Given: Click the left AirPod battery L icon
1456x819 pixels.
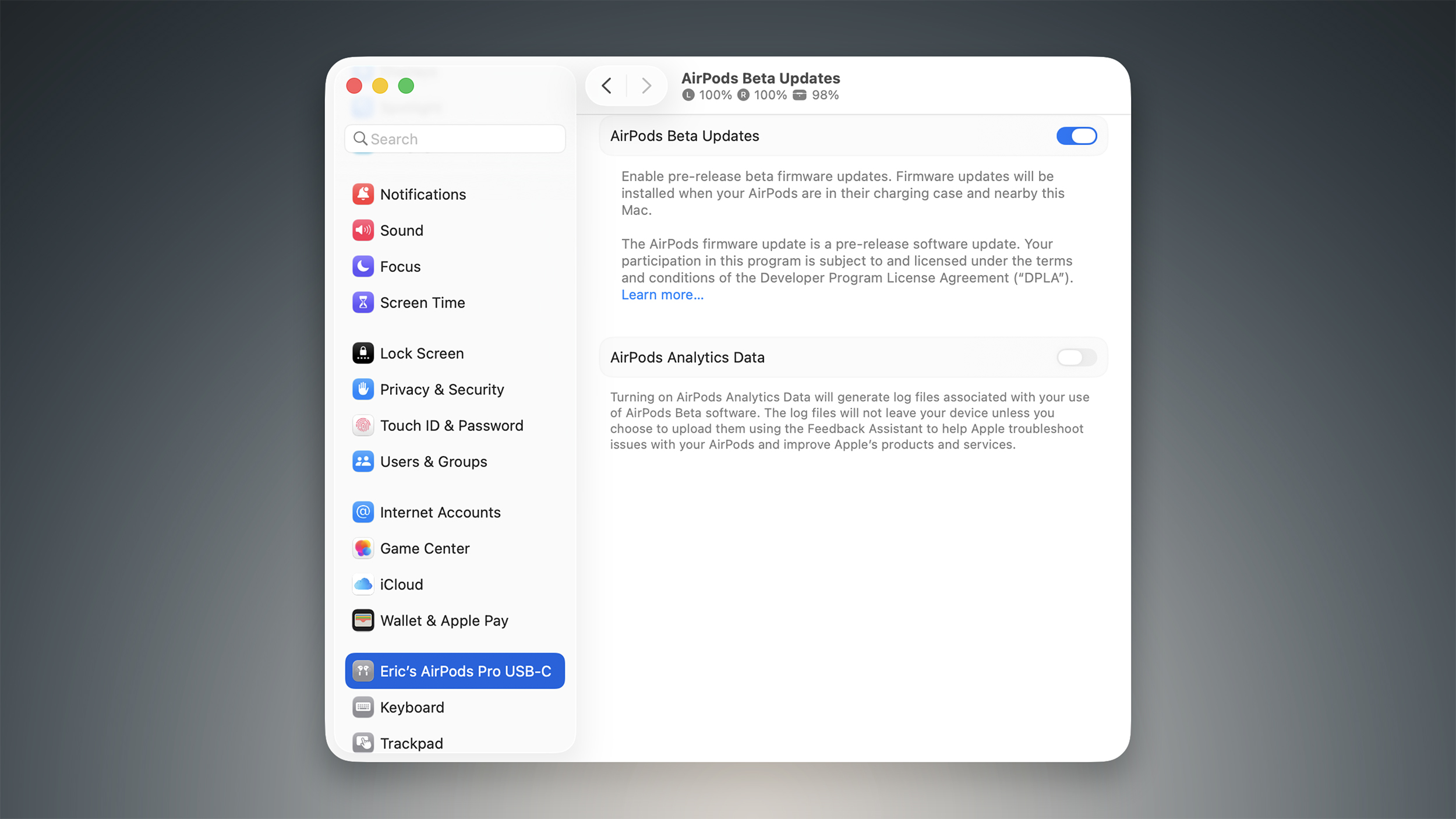Looking at the screenshot, I should coord(688,95).
